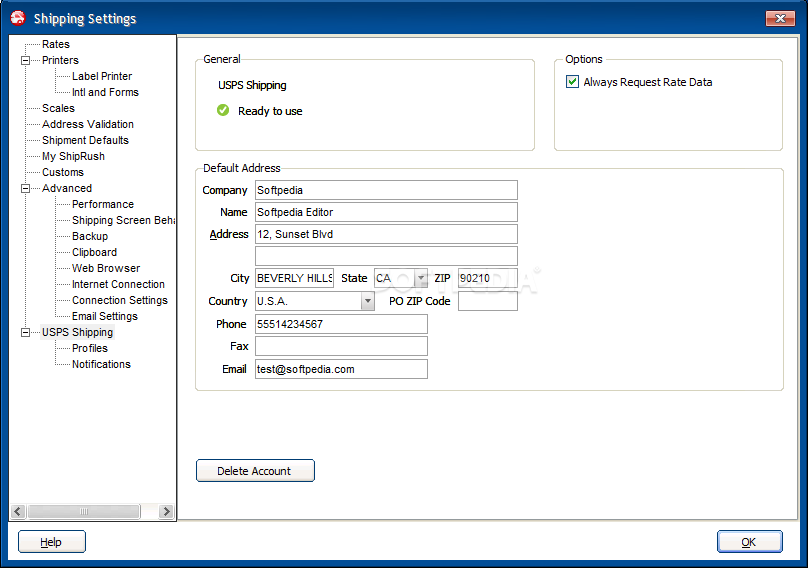Click the green Ready to use status icon

pos(223,110)
